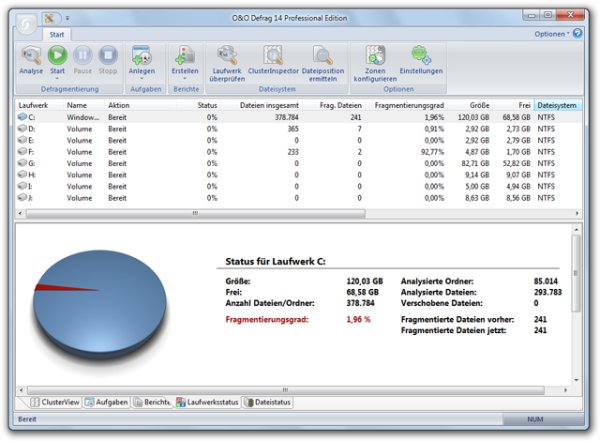Screen dimensions: 600x441
Task: Open the help question mark icon
Action: 577,34
